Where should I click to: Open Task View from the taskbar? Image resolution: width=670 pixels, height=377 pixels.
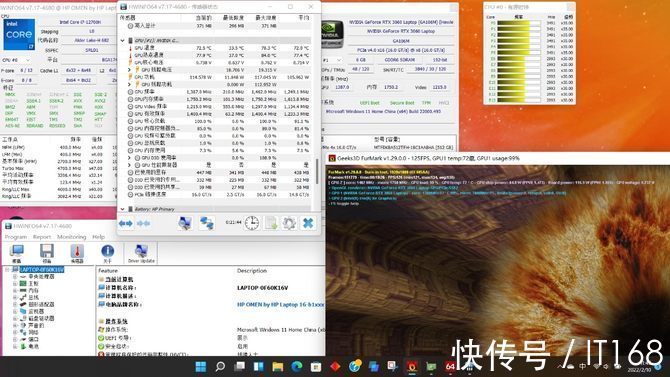click(240, 367)
